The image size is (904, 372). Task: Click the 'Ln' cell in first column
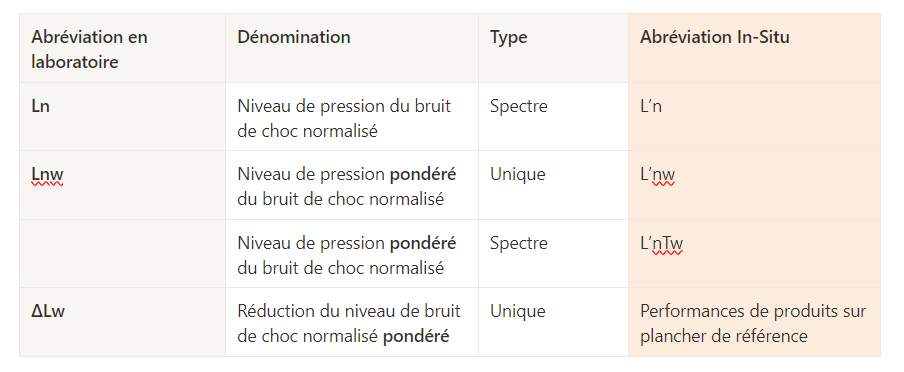(x=122, y=117)
